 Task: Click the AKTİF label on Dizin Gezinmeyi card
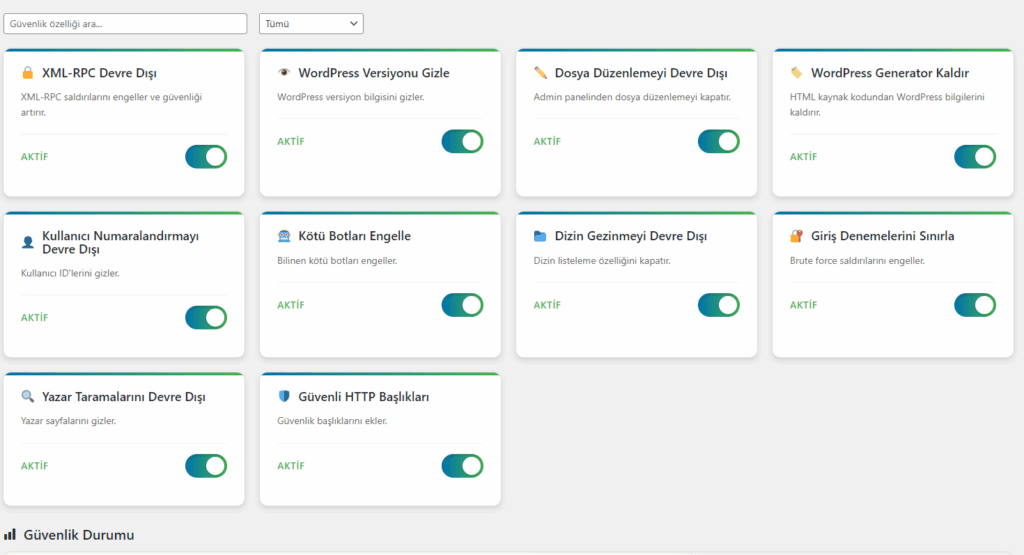point(547,305)
